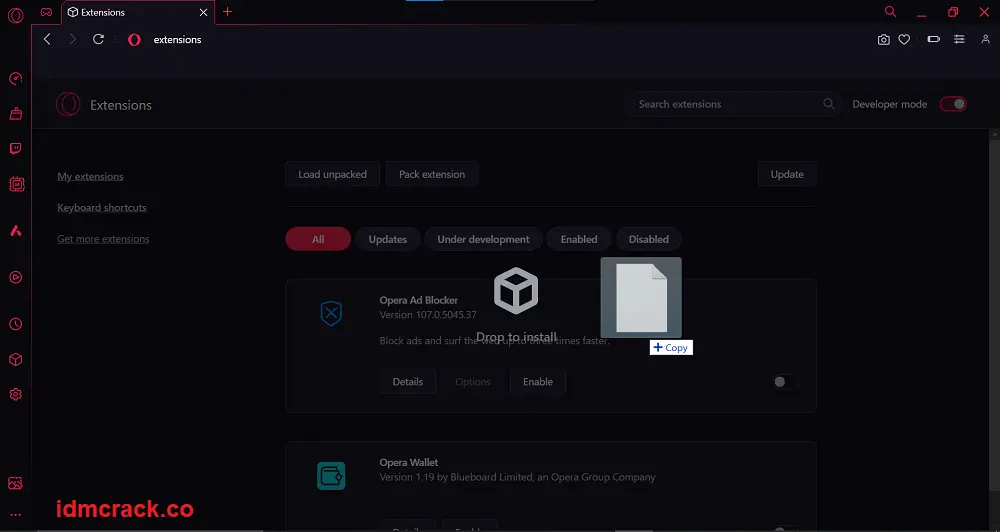Open the battery saver icon
Screen dimensions: 1000x532
pos(934,39)
